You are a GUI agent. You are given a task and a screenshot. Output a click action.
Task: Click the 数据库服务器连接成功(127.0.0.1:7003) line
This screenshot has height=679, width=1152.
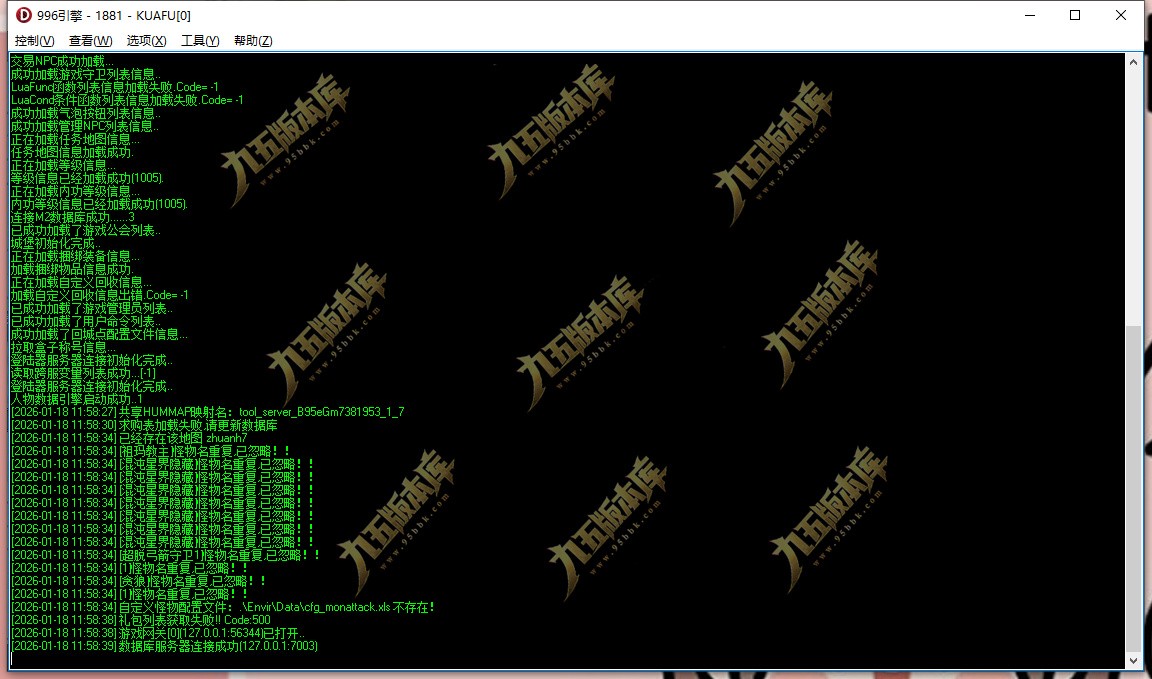tap(165, 646)
